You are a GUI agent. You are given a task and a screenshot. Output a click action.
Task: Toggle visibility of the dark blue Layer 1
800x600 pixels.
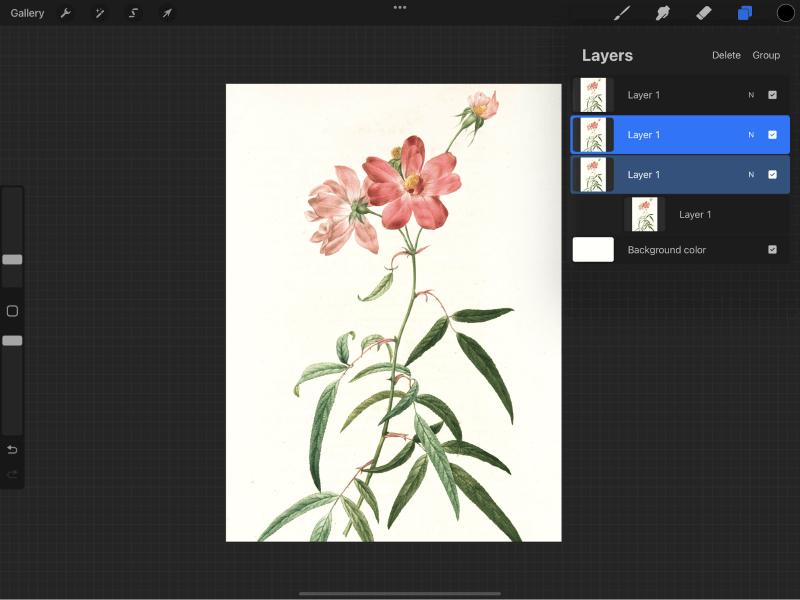(772, 174)
